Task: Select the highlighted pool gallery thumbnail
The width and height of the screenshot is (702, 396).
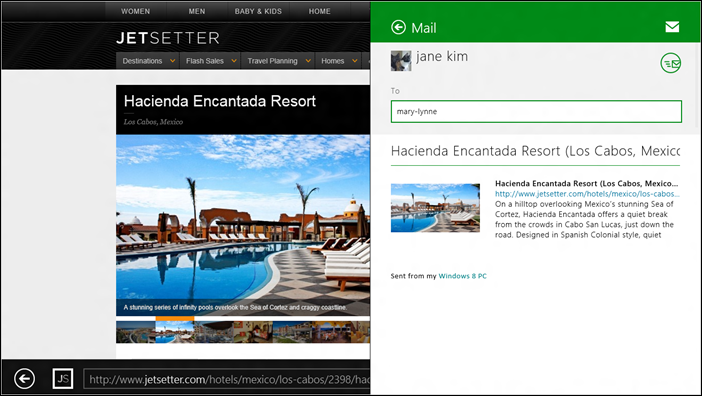Action: (175, 331)
